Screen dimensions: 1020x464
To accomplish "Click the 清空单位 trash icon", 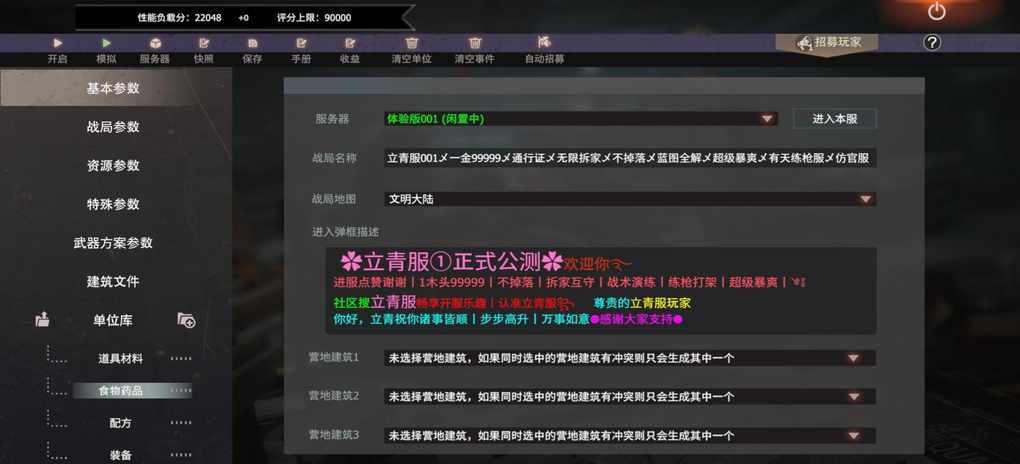I will coord(411,44).
